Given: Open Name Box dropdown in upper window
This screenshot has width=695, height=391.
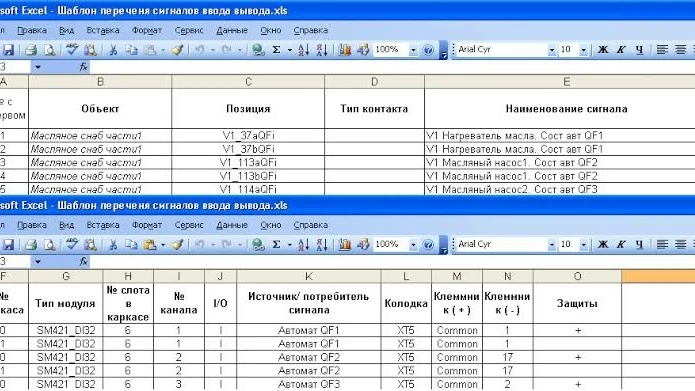Looking at the screenshot, I should [x=38, y=67].
